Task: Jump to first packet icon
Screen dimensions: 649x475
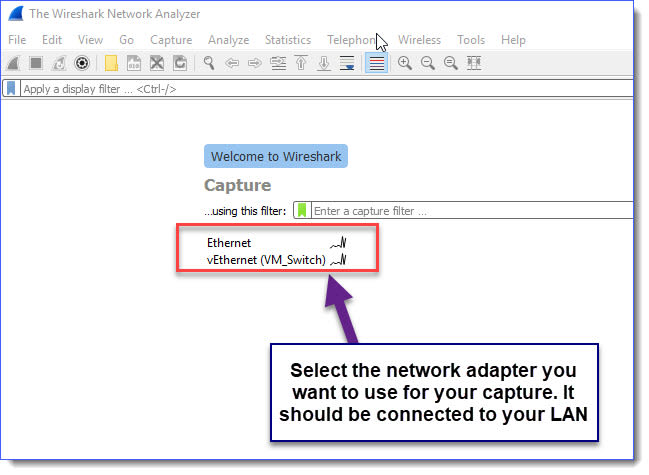Action: 301,63
